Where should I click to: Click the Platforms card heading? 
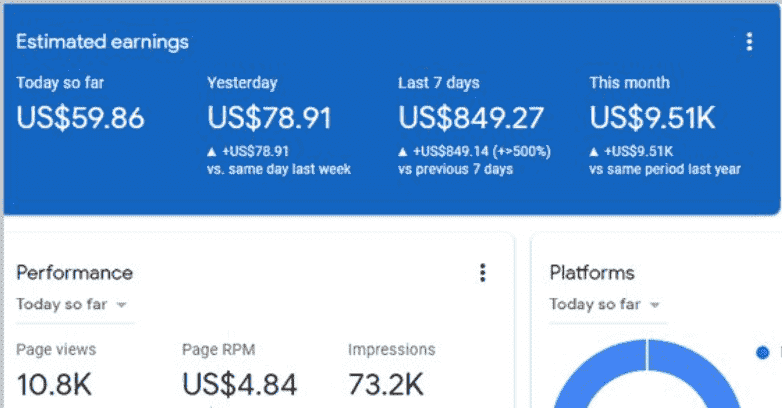tap(592, 273)
